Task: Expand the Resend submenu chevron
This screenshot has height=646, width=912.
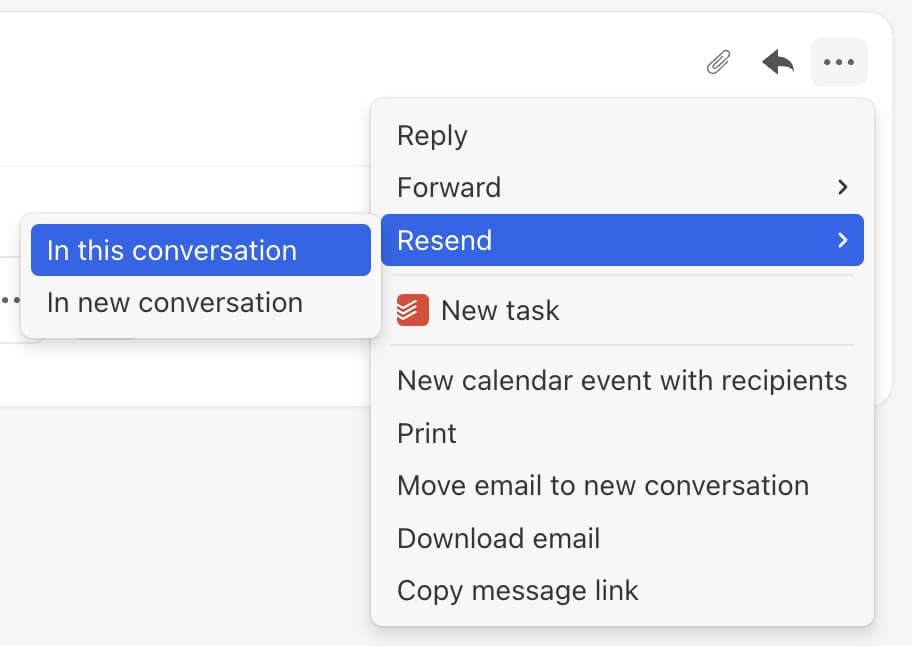Action: coord(843,240)
